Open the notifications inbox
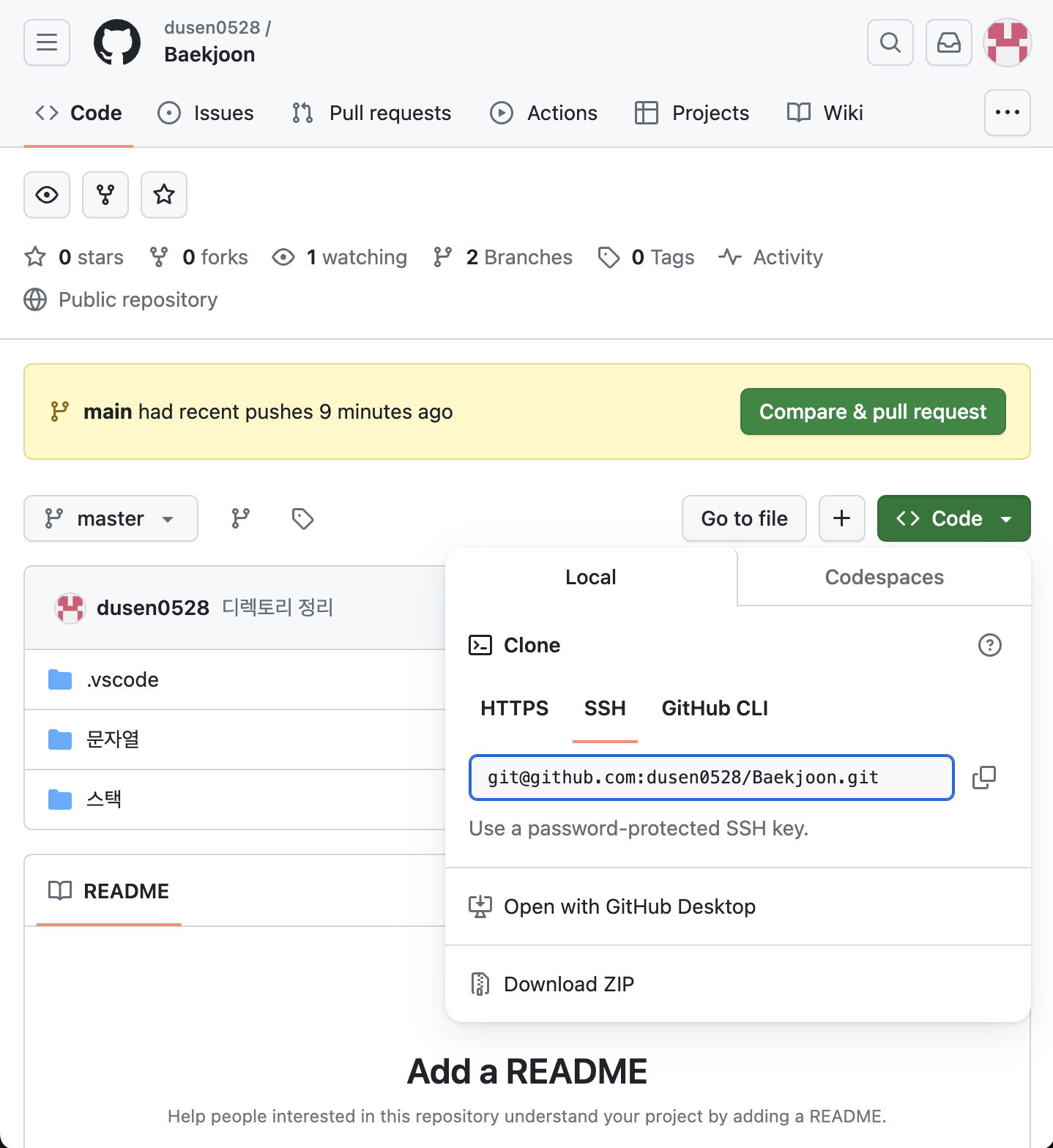This screenshot has height=1148, width=1053. coord(949,42)
